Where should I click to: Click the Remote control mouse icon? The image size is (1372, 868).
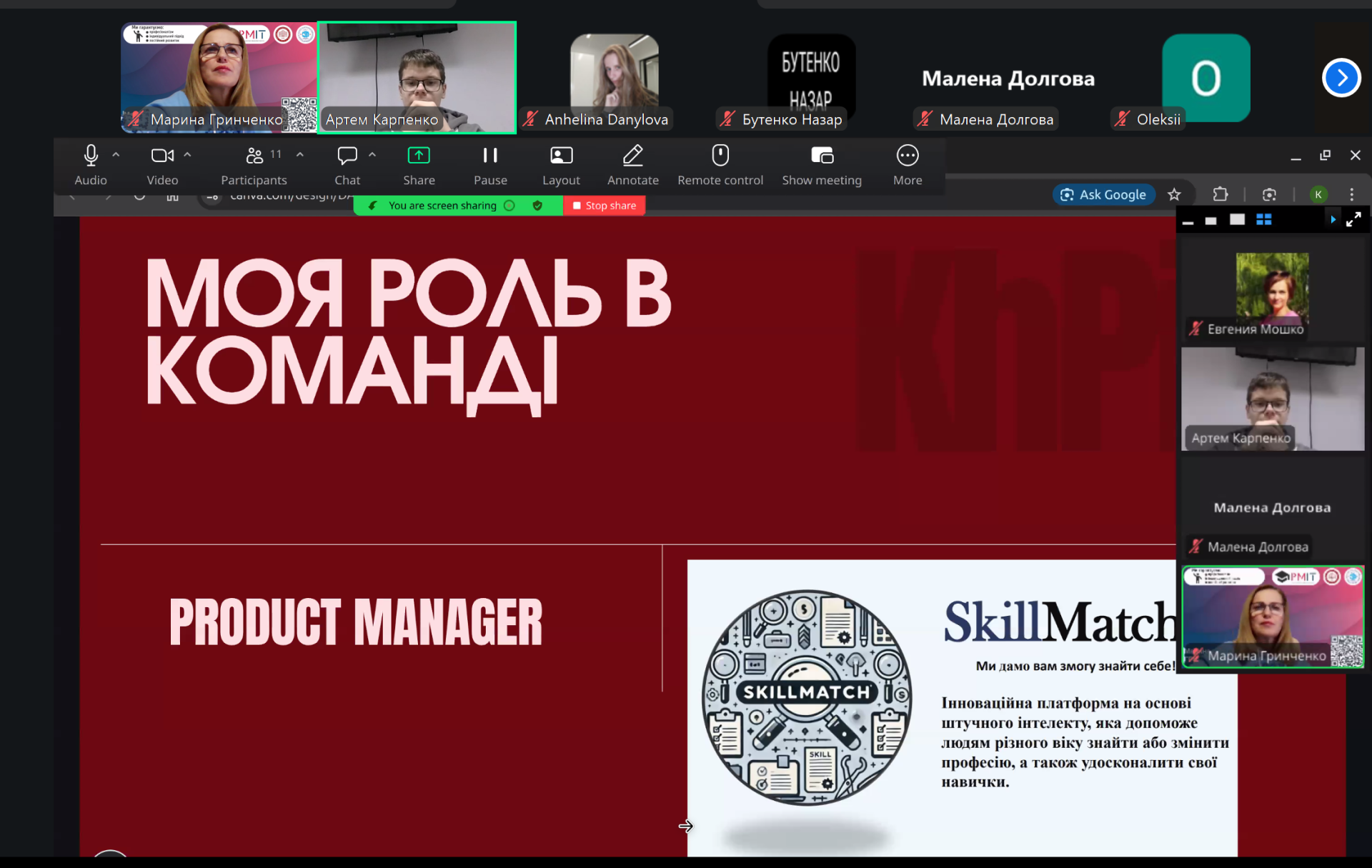point(720,156)
